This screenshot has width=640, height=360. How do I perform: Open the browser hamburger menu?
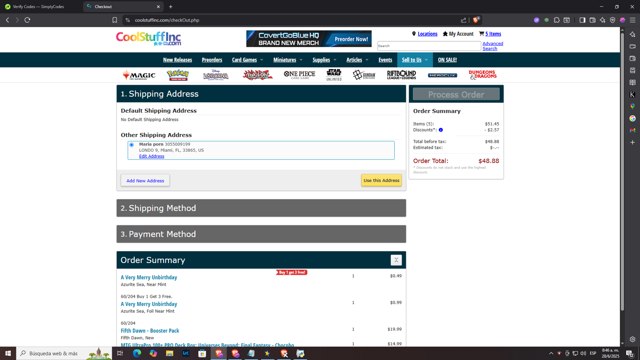pos(633,20)
